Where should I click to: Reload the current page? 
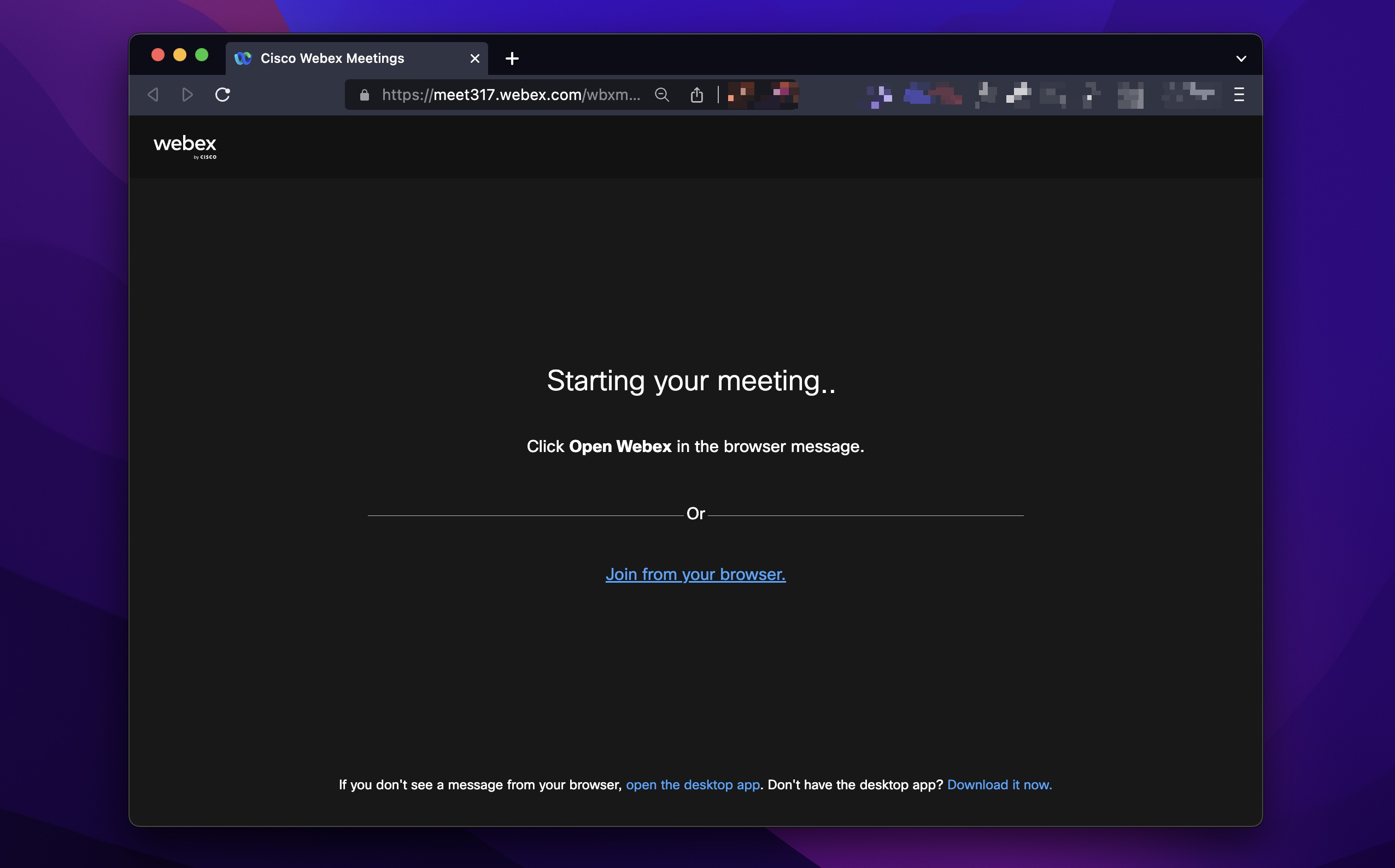point(222,95)
